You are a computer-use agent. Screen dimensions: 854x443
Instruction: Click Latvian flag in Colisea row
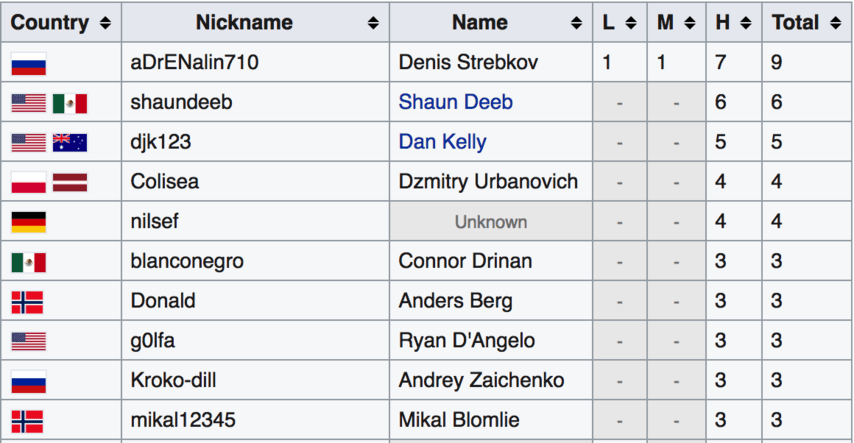70,183
